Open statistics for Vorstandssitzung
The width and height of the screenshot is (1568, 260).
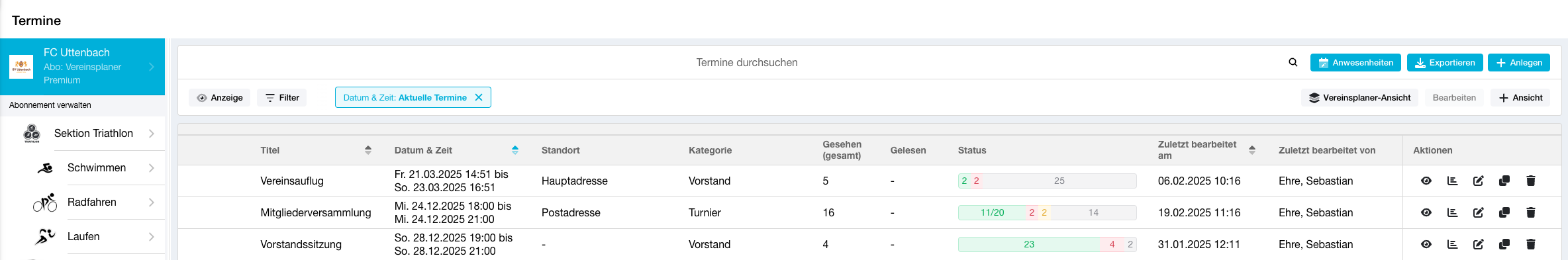[1452, 244]
